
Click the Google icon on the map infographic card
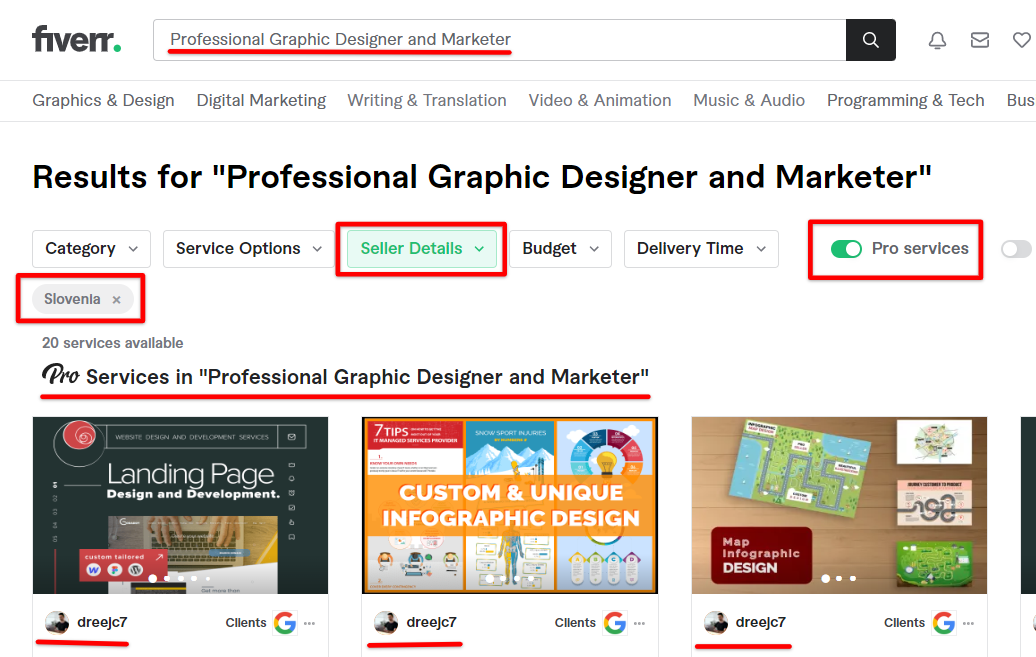(x=944, y=622)
